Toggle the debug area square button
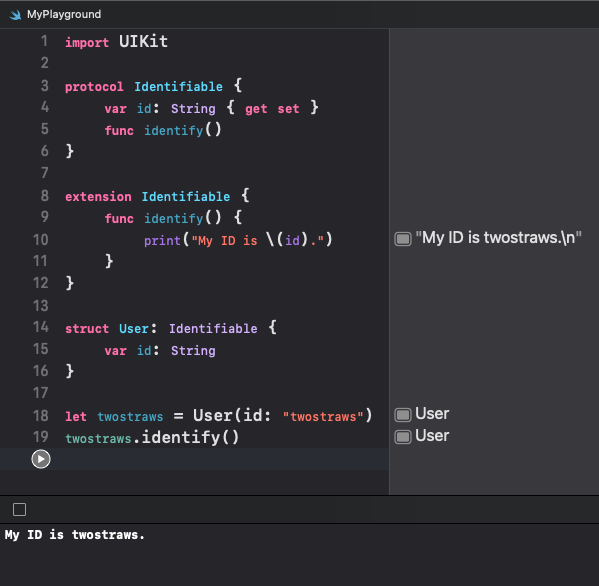 click(x=19, y=509)
